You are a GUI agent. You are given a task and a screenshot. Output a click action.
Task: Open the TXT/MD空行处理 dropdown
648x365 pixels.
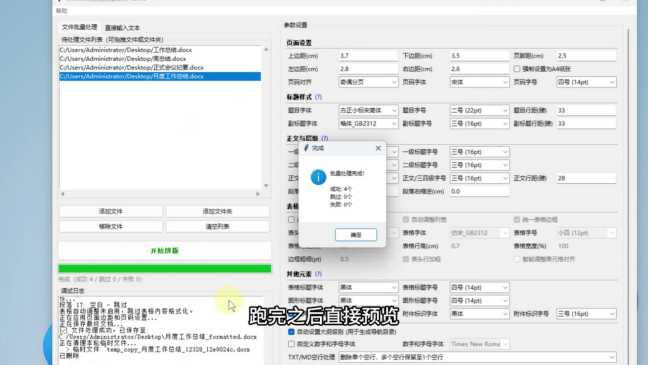click(477, 357)
